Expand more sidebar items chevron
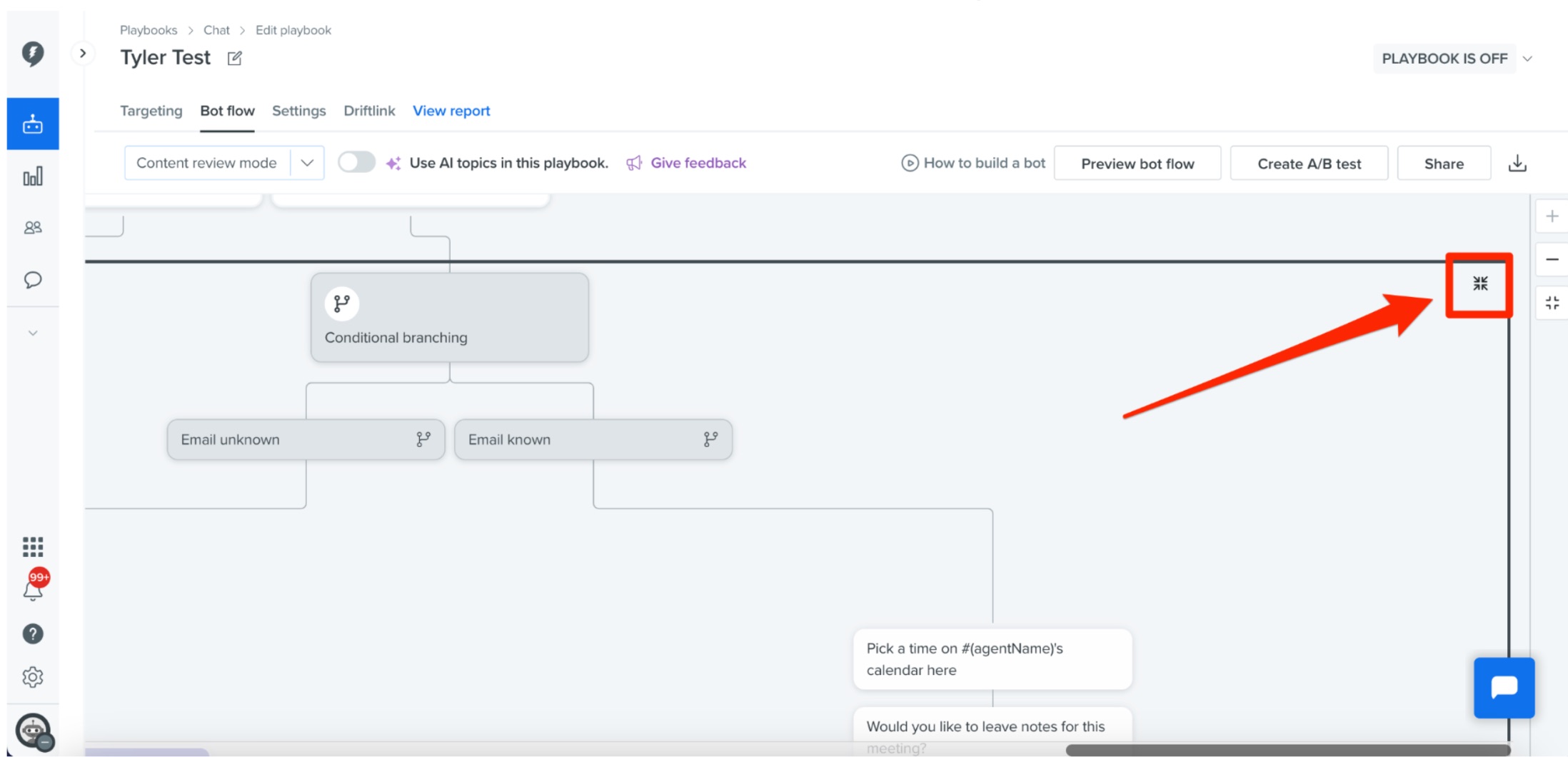The height and width of the screenshot is (757, 1568). (33, 333)
